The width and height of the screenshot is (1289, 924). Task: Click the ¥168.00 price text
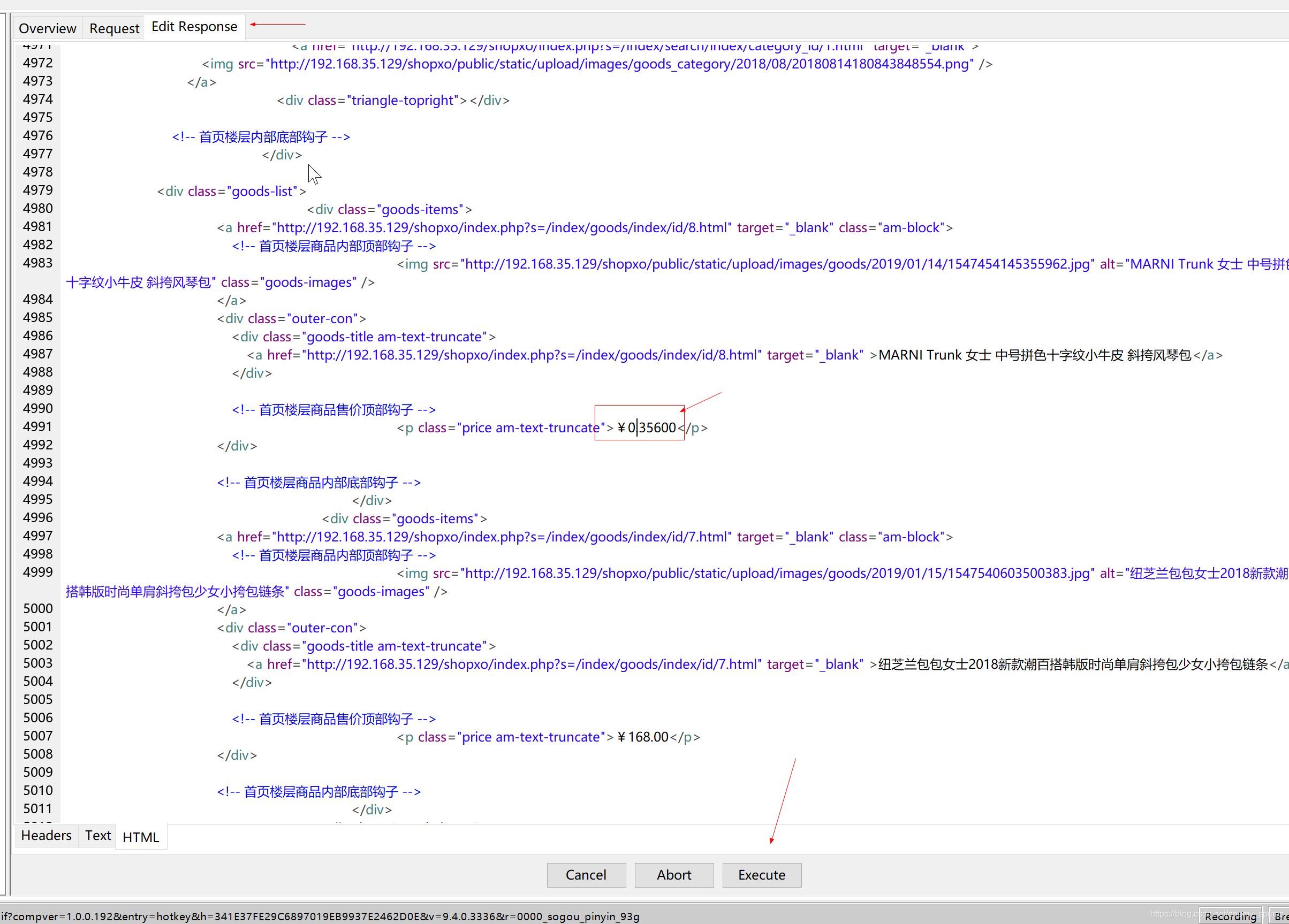click(x=643, y=737)
